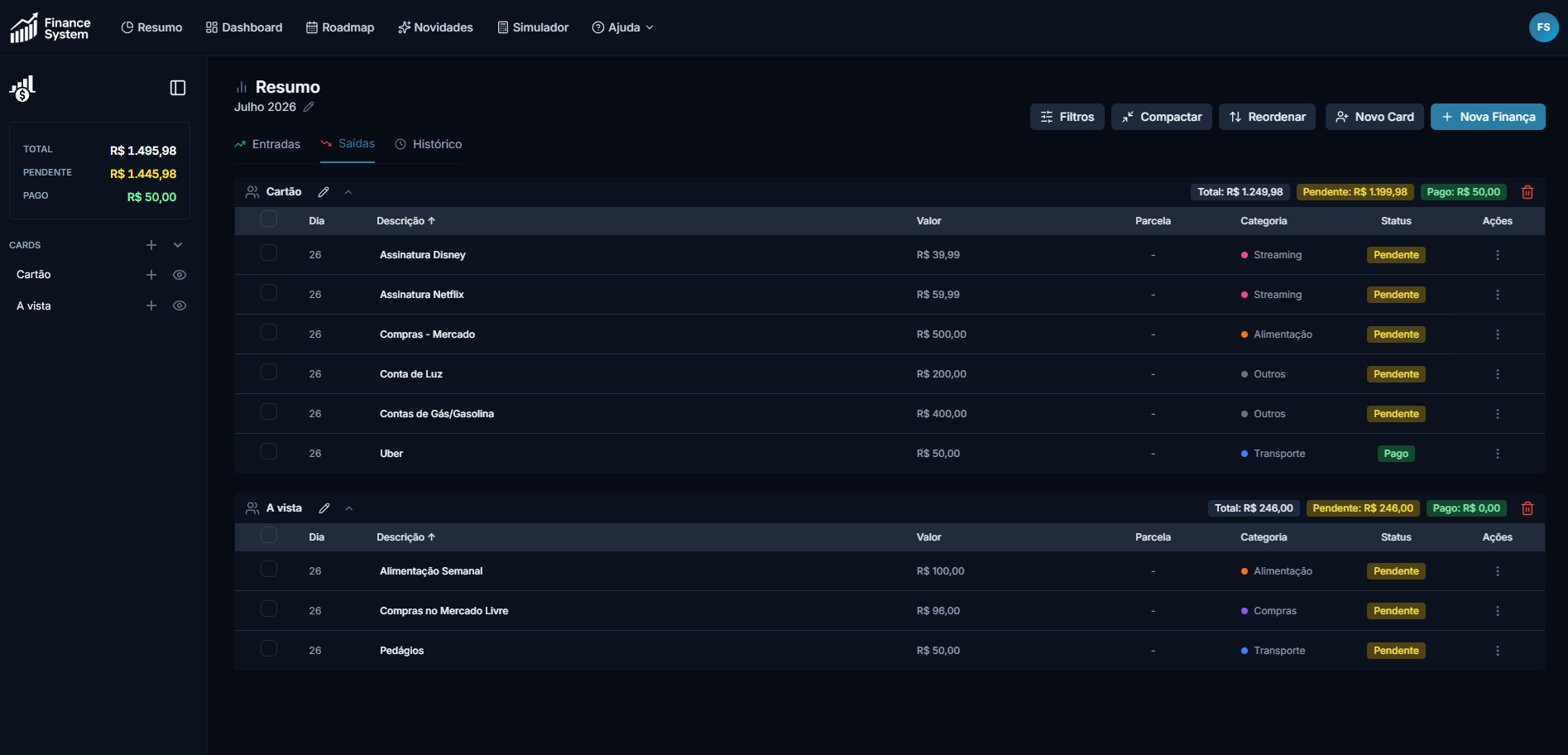This screenshot has width=1568, height=755.
Task: Open actions menu for Alimentação Semanal
Action: coord(1498,571)
